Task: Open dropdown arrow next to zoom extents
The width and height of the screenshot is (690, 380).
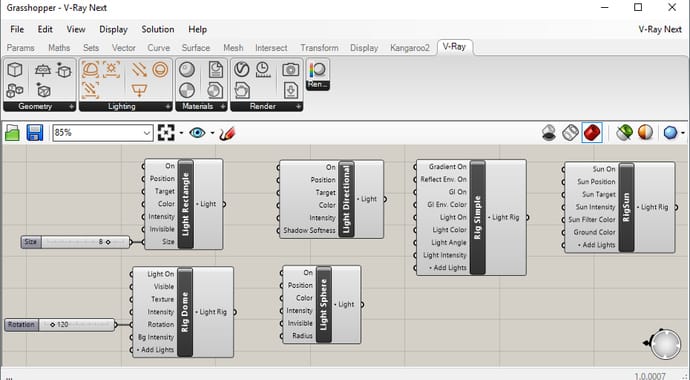Action: click(x=181, y=133)
